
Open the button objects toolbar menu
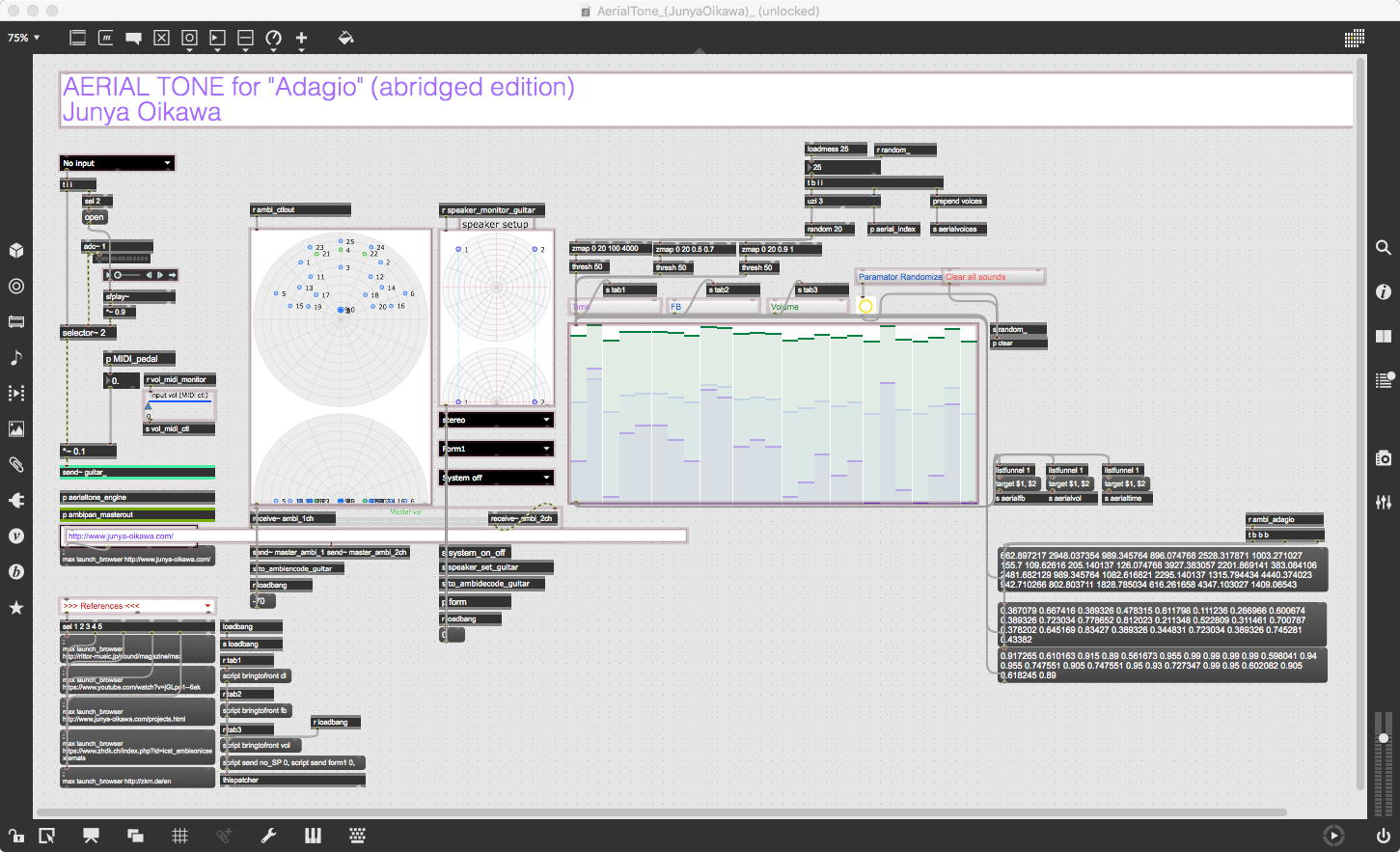point(190,38)
